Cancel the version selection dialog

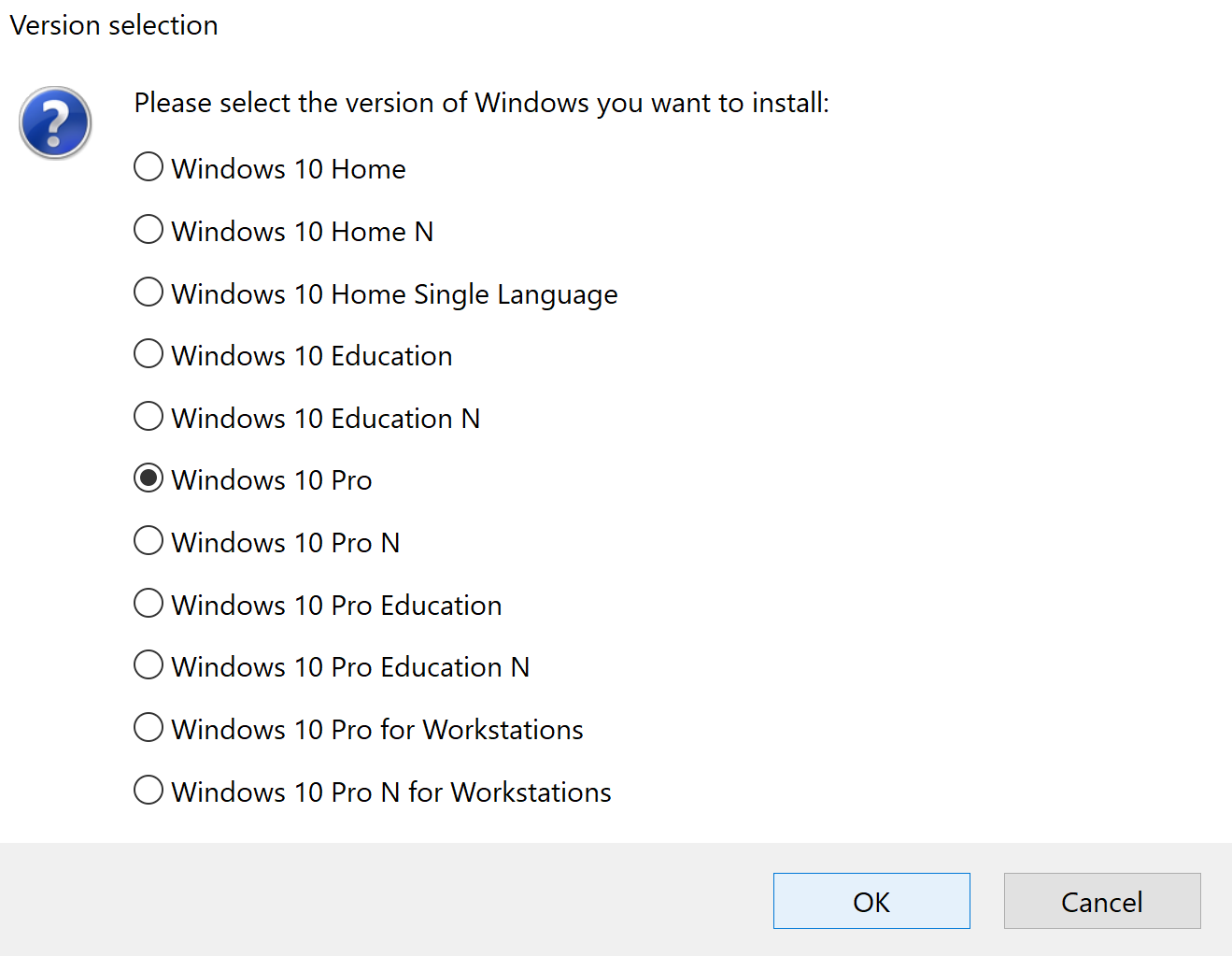[x=1102, y=901]
